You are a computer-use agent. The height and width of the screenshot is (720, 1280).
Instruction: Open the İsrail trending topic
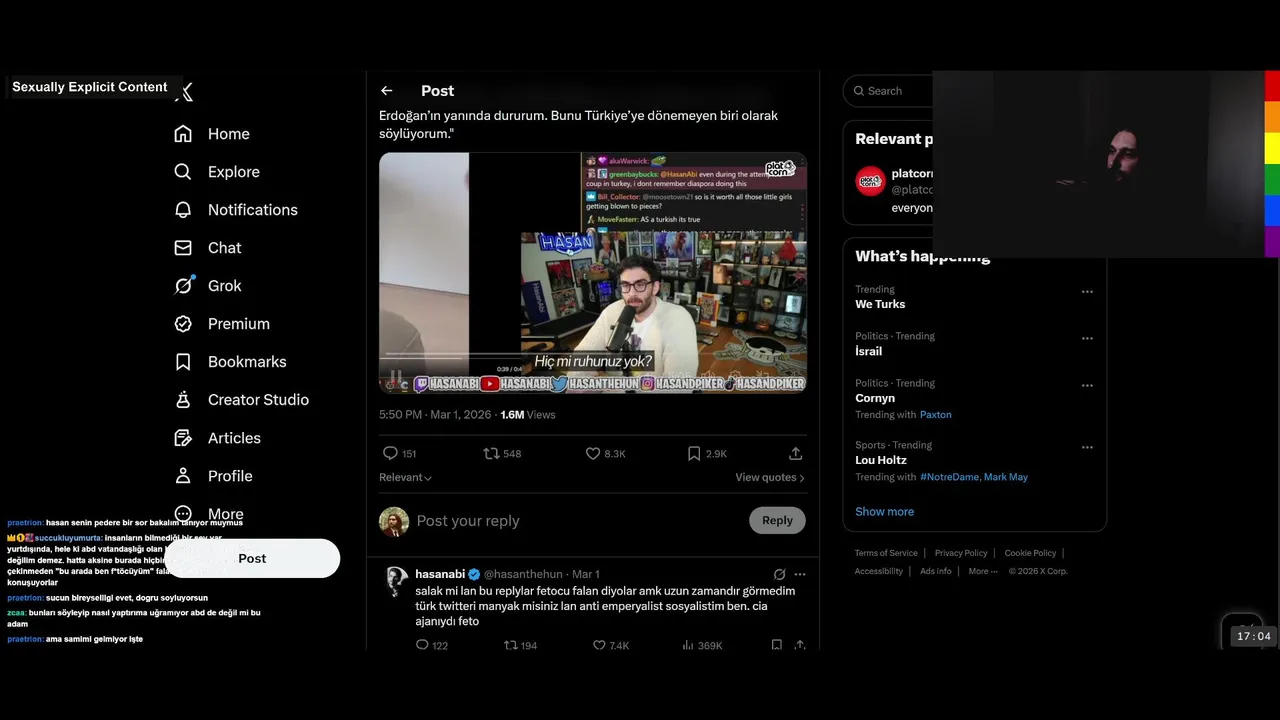[868, 351]
